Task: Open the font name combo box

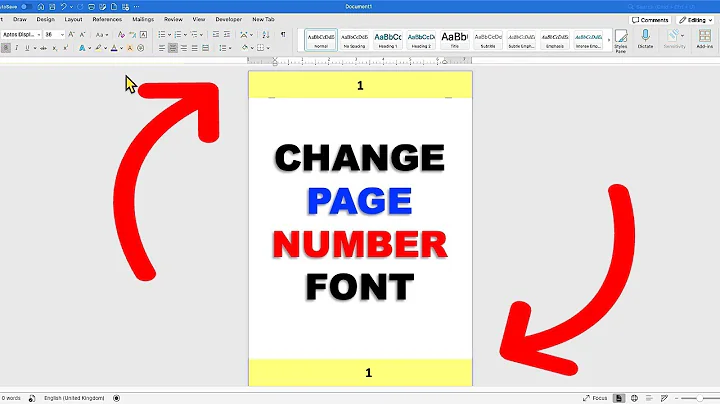Action: click(21, 34)
